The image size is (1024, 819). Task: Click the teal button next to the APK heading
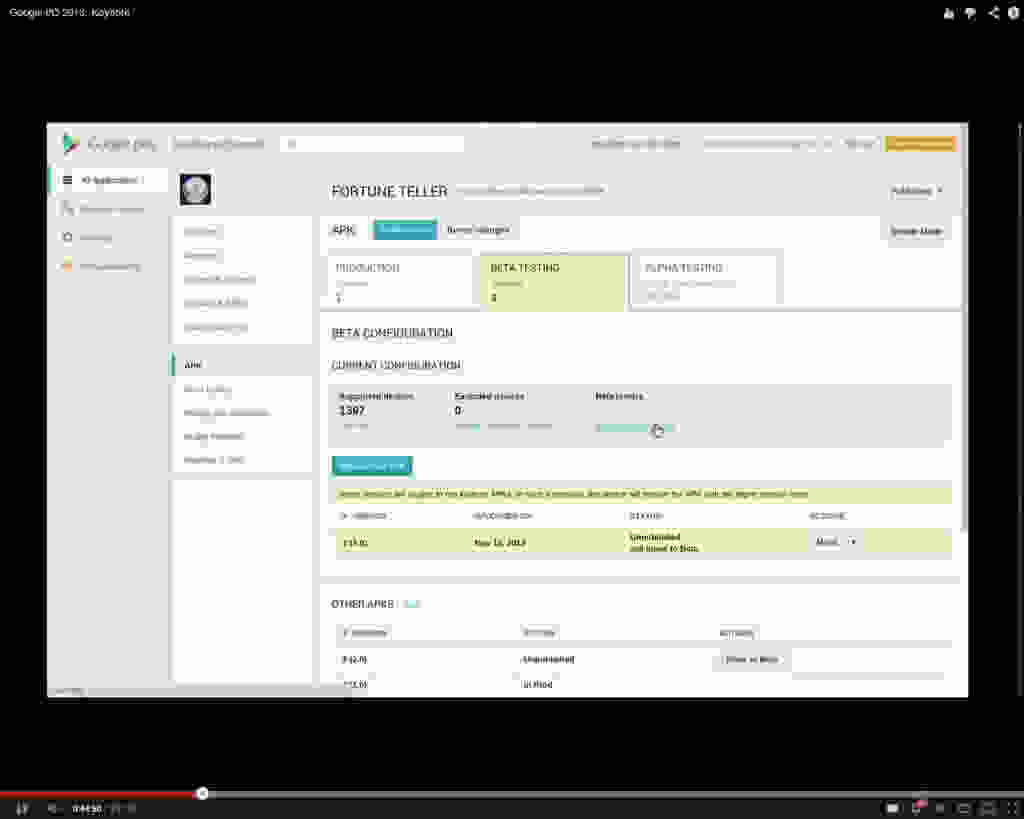point(405,229)
